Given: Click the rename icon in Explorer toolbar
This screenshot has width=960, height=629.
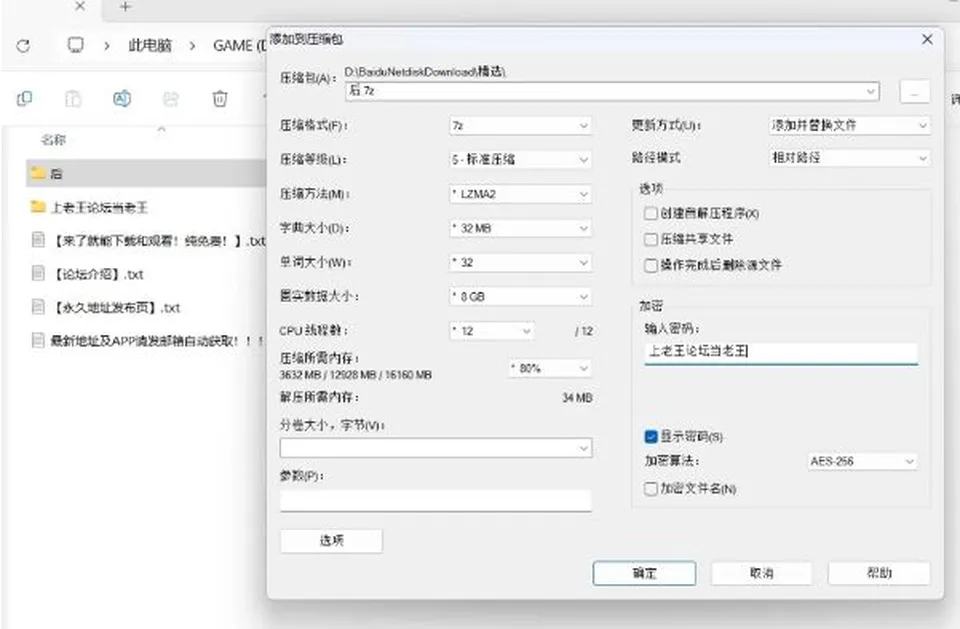Looking at the screenshot, I should tap(122, 99).
